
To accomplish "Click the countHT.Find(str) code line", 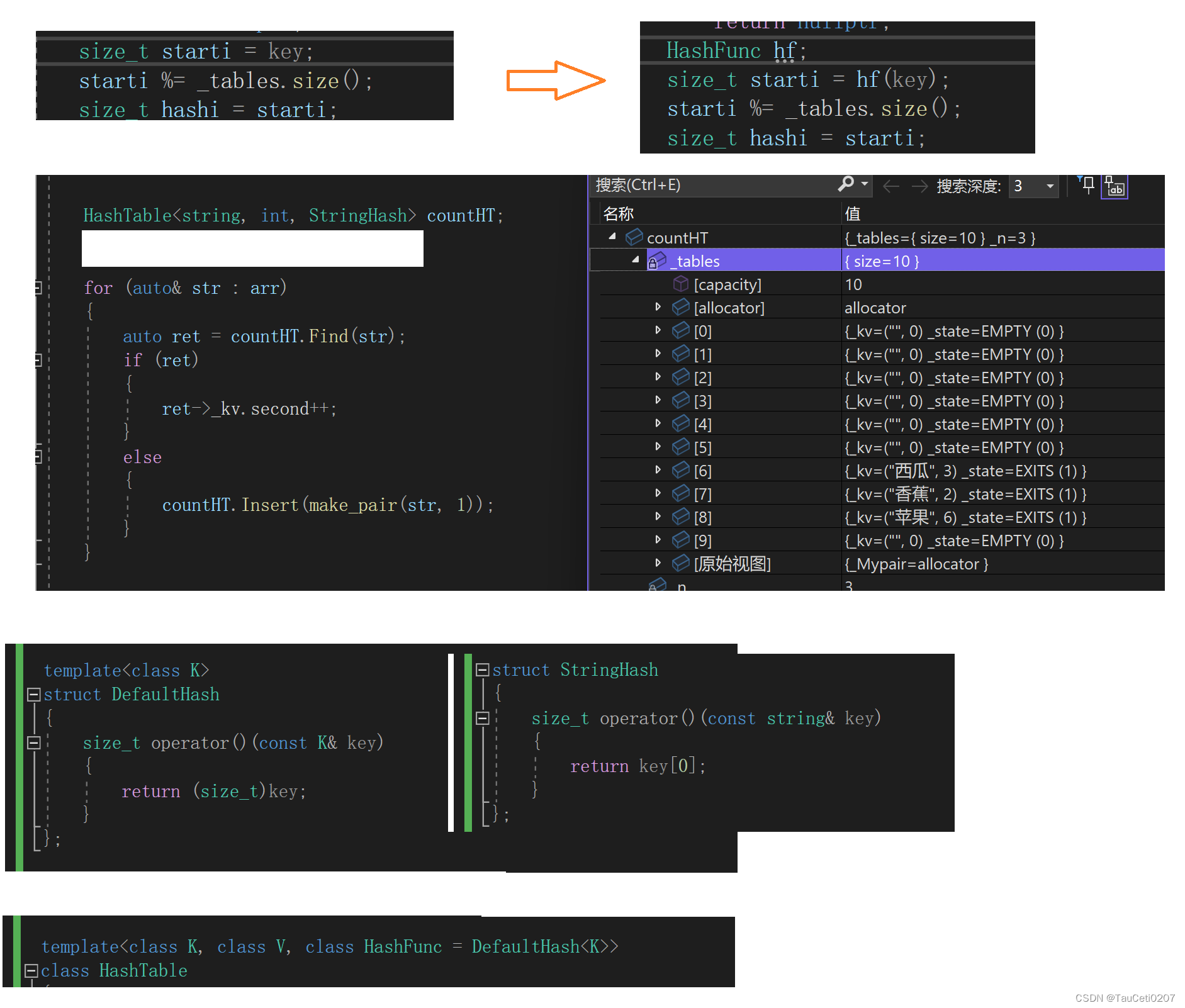I will click(264, 336).
